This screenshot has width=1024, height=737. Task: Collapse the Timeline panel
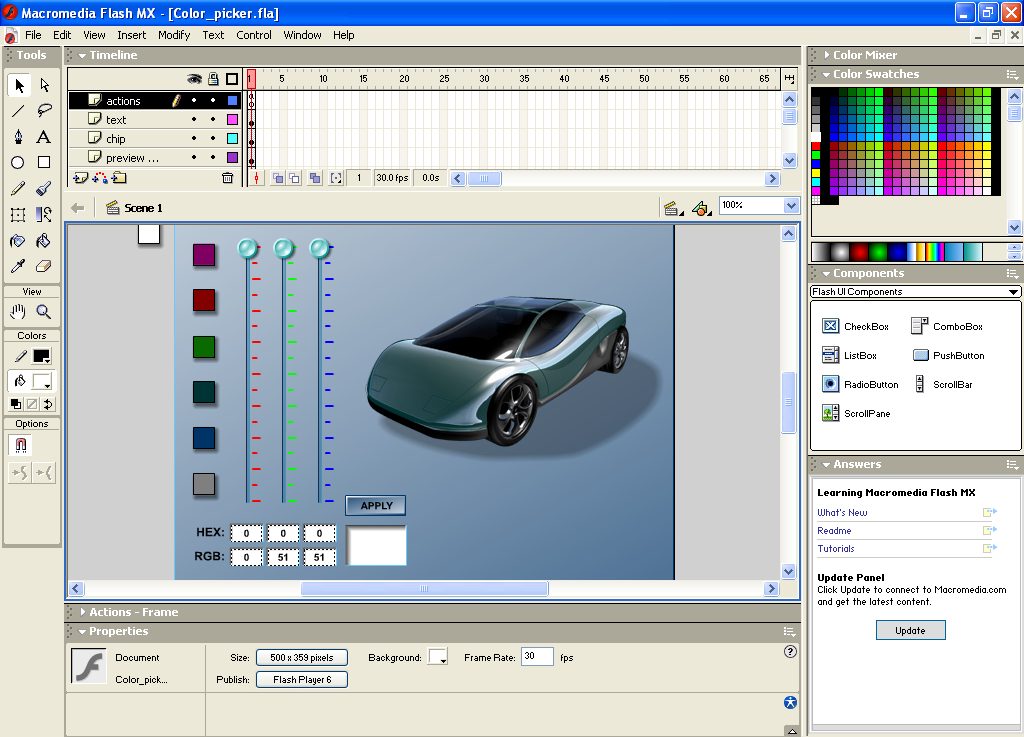(82, 55)
